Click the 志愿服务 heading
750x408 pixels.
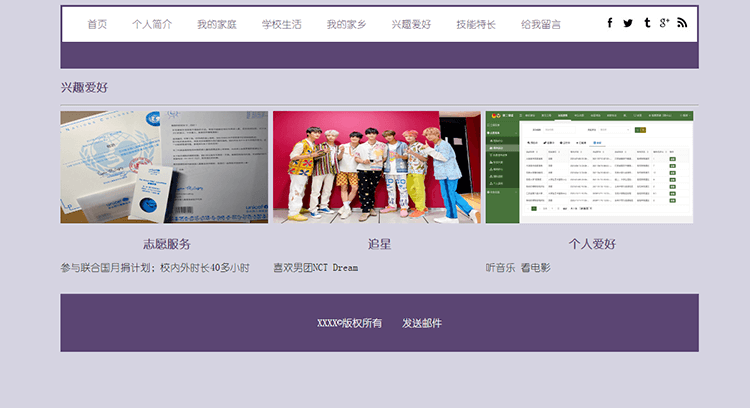166,244
